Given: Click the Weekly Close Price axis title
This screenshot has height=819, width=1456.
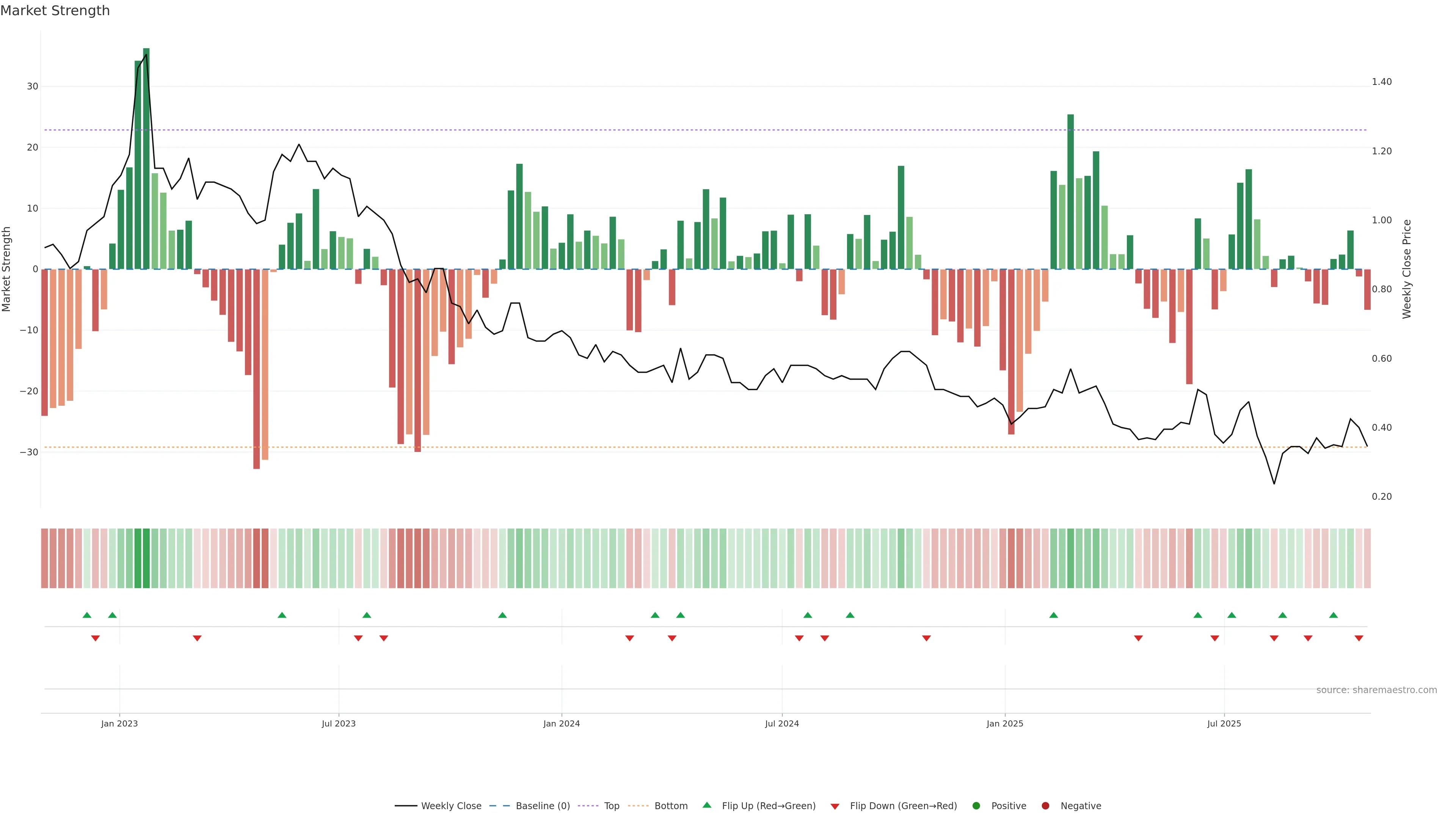Looking at the screenshot, I should point(1407,269).
